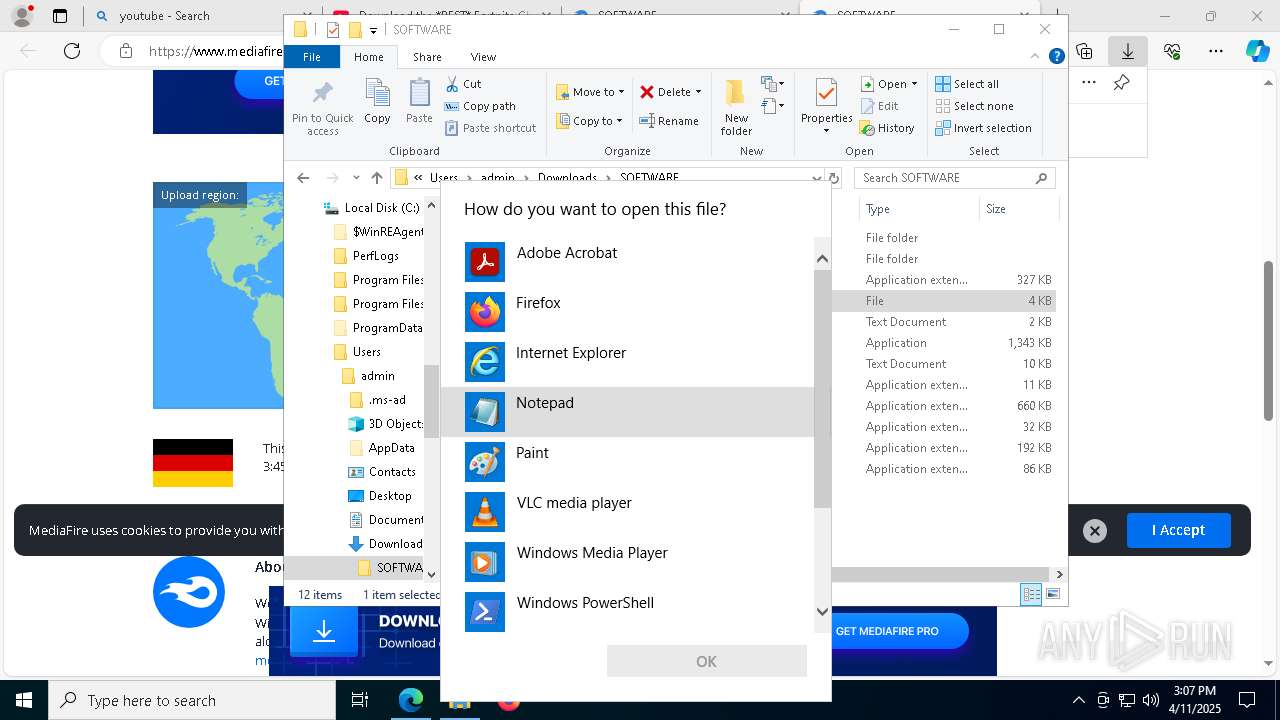This screenshot has width=1280, height=720.
Task: Sort by the Size column header
Action: (x=1018, y=209)
